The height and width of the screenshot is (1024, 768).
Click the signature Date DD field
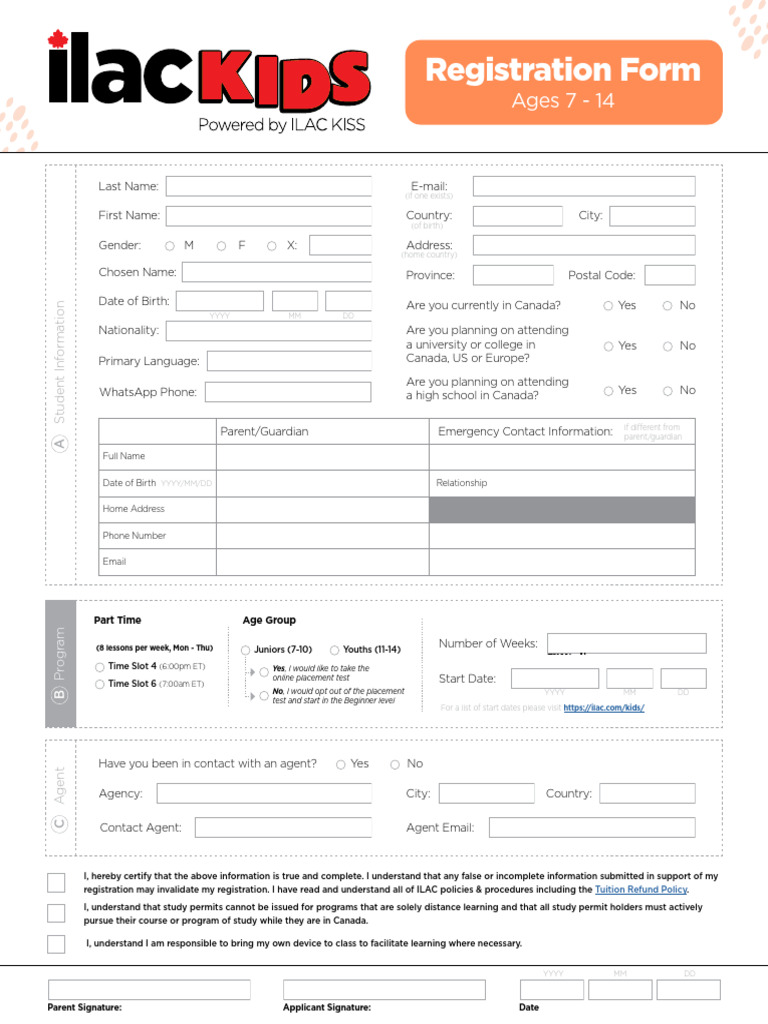point(688,989)
